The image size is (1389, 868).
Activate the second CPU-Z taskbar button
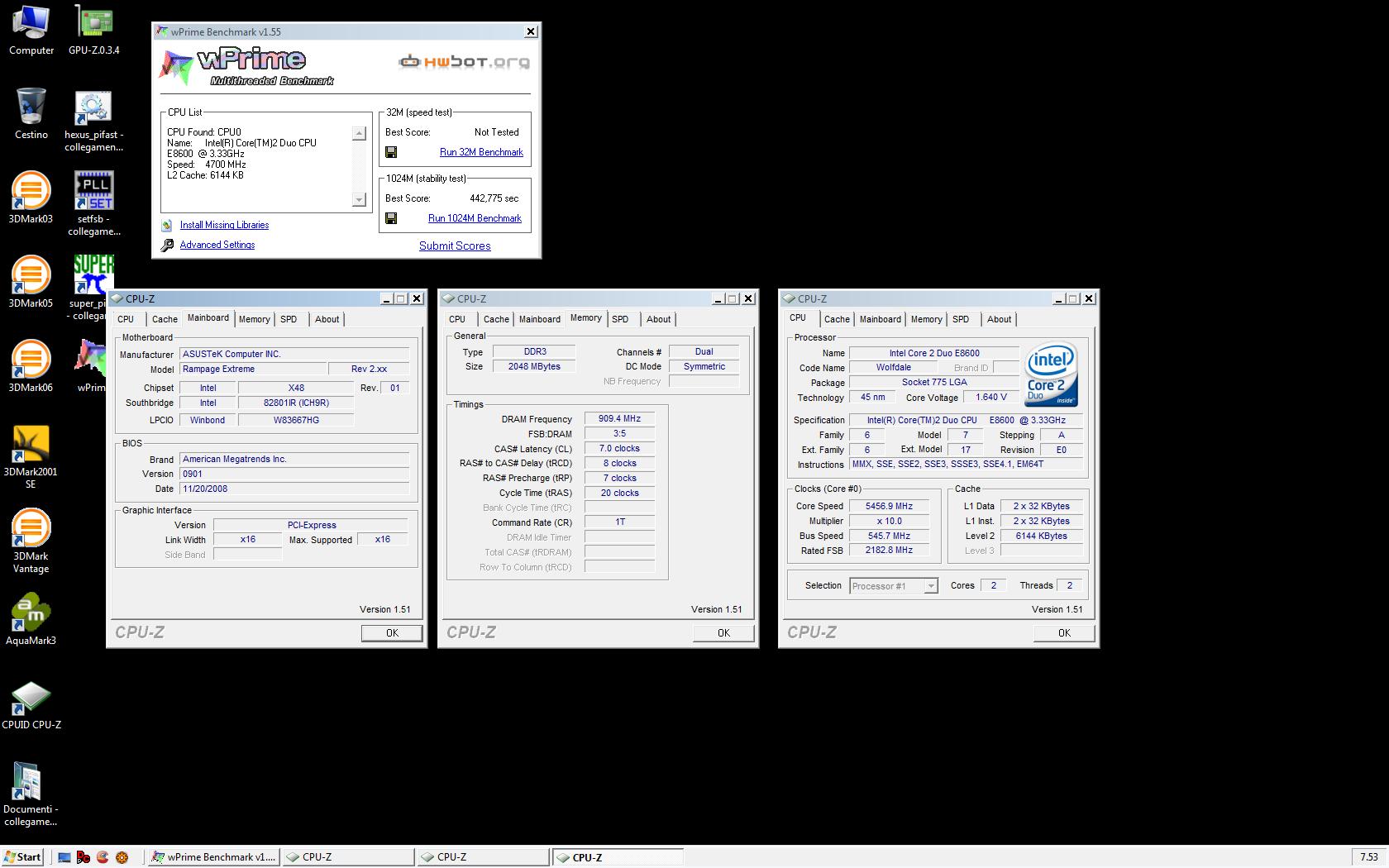484,857
